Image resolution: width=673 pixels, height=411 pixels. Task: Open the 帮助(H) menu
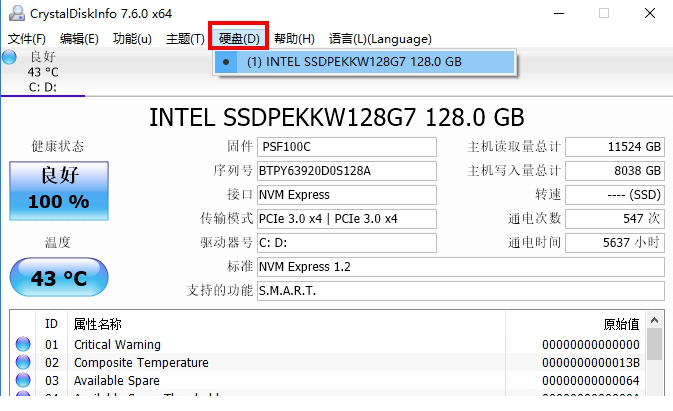click(294, 39)
